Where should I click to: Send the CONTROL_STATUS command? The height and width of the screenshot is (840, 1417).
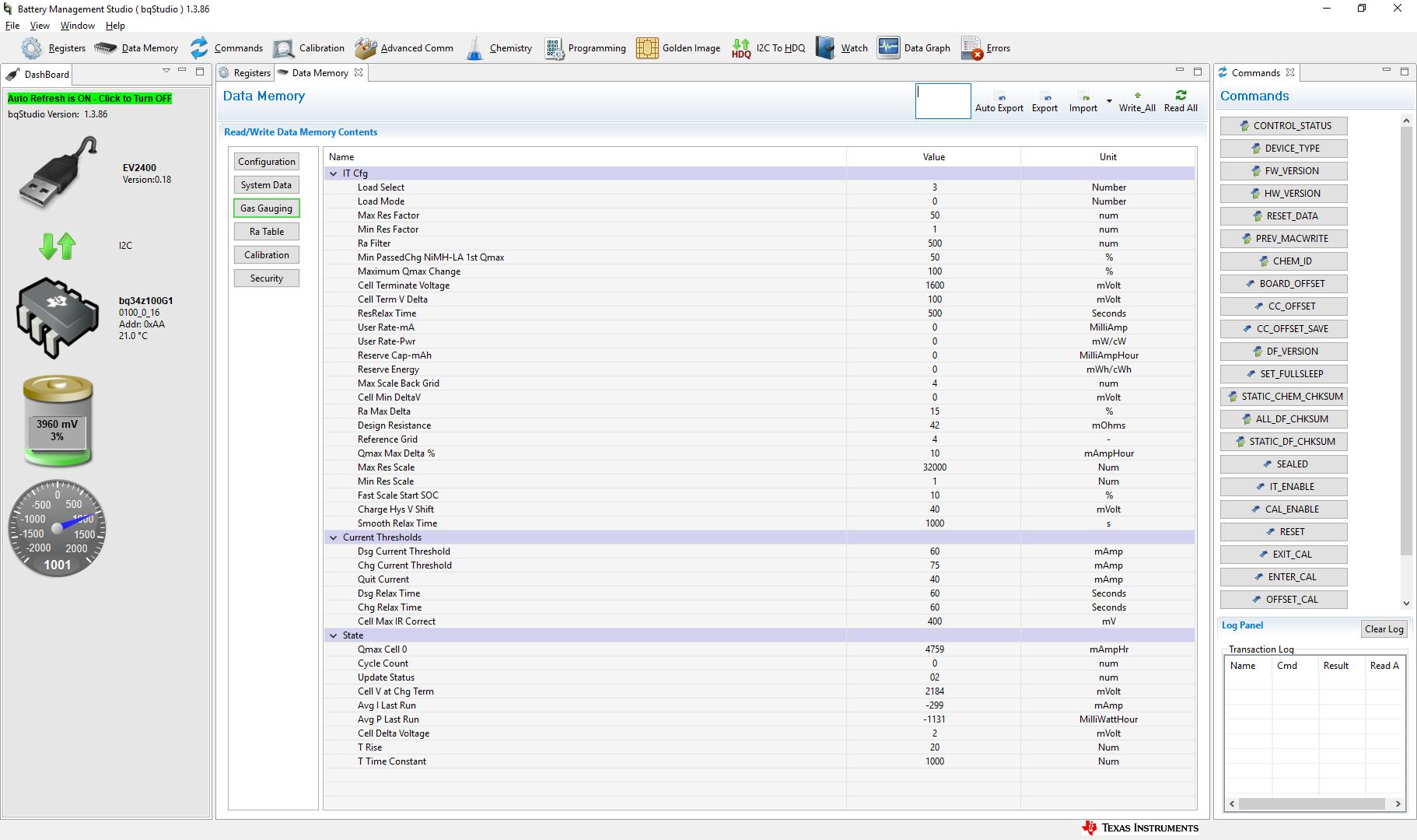(x=1284, y=126)
